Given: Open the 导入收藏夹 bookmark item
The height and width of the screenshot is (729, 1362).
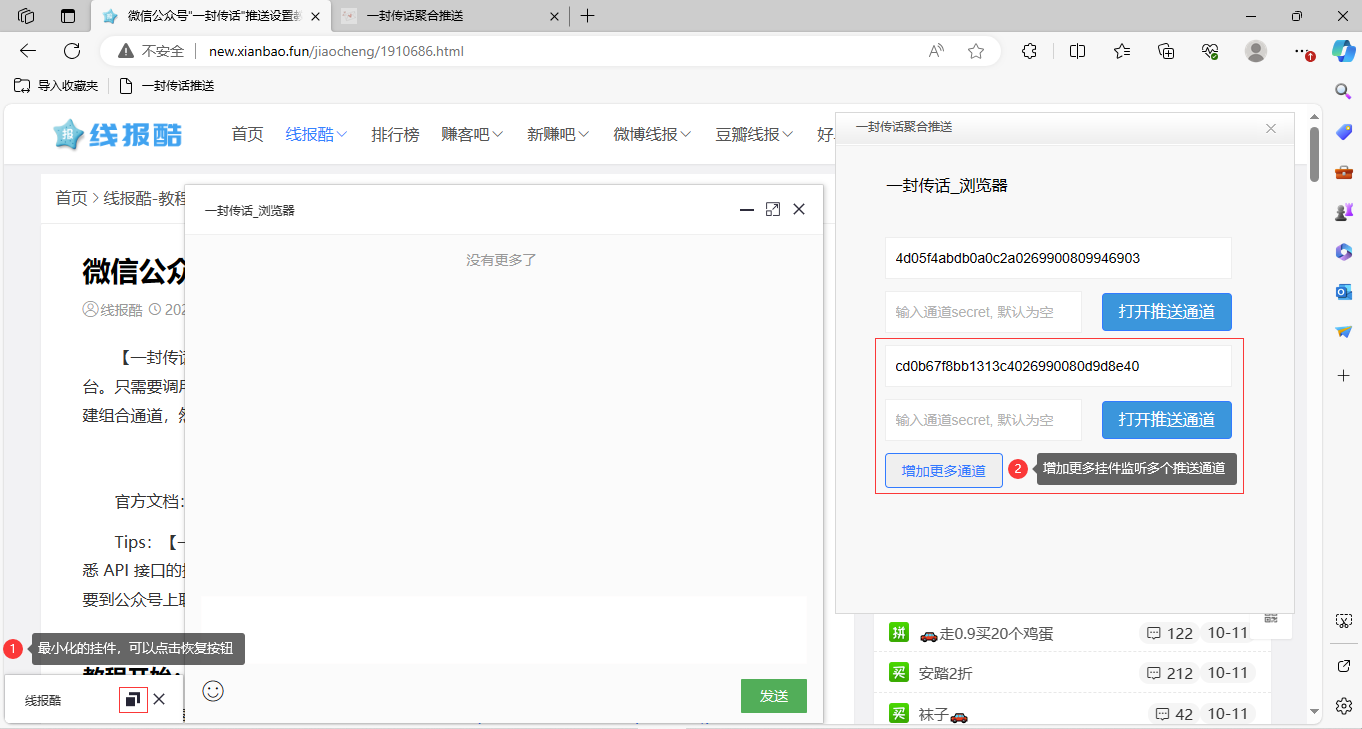Looking at the screenshot, I should [x=56, y=86].
